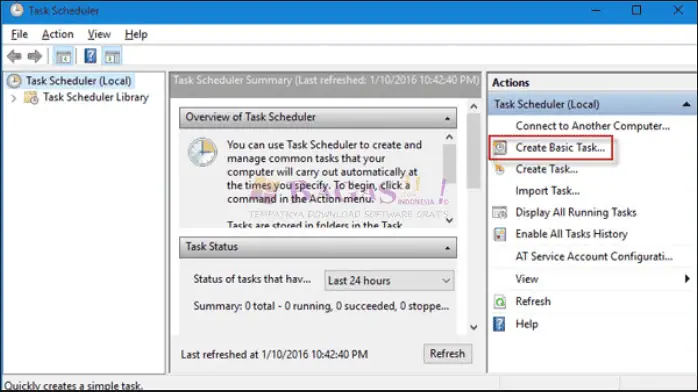Open the Action menu
The height and width of the screenshot is (392, 698).
click(x=57, y=34)
